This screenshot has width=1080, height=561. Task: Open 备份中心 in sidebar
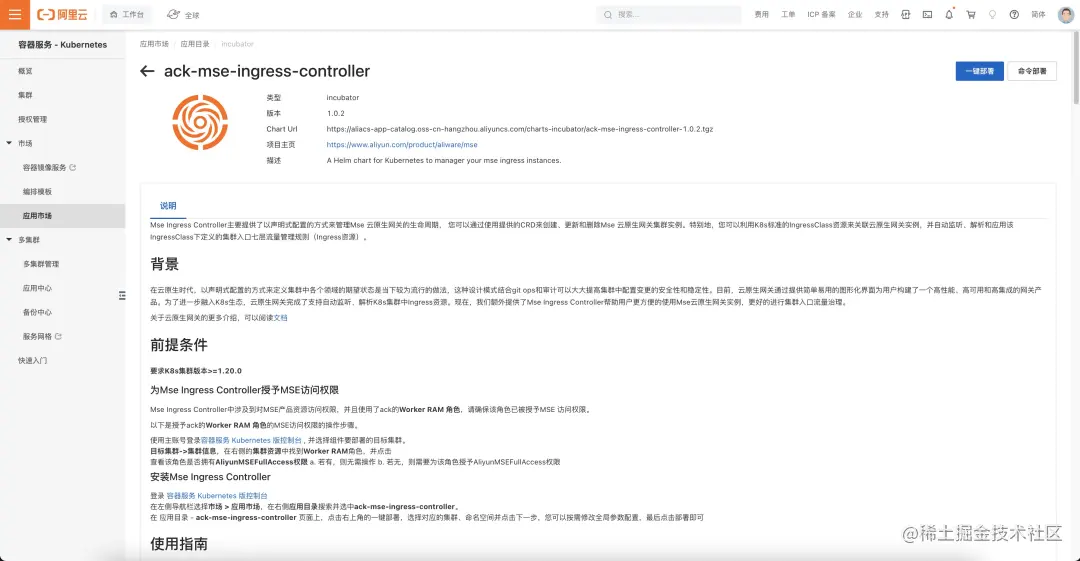point(37,312)
